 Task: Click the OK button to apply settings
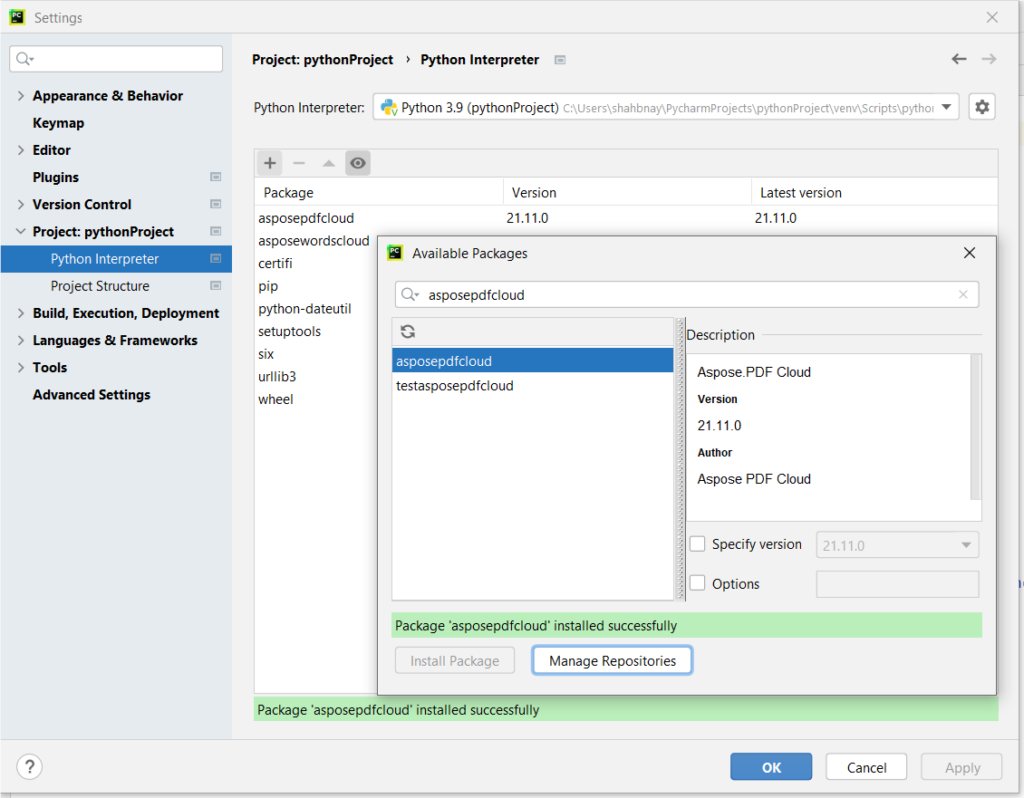tap(770, 766)
